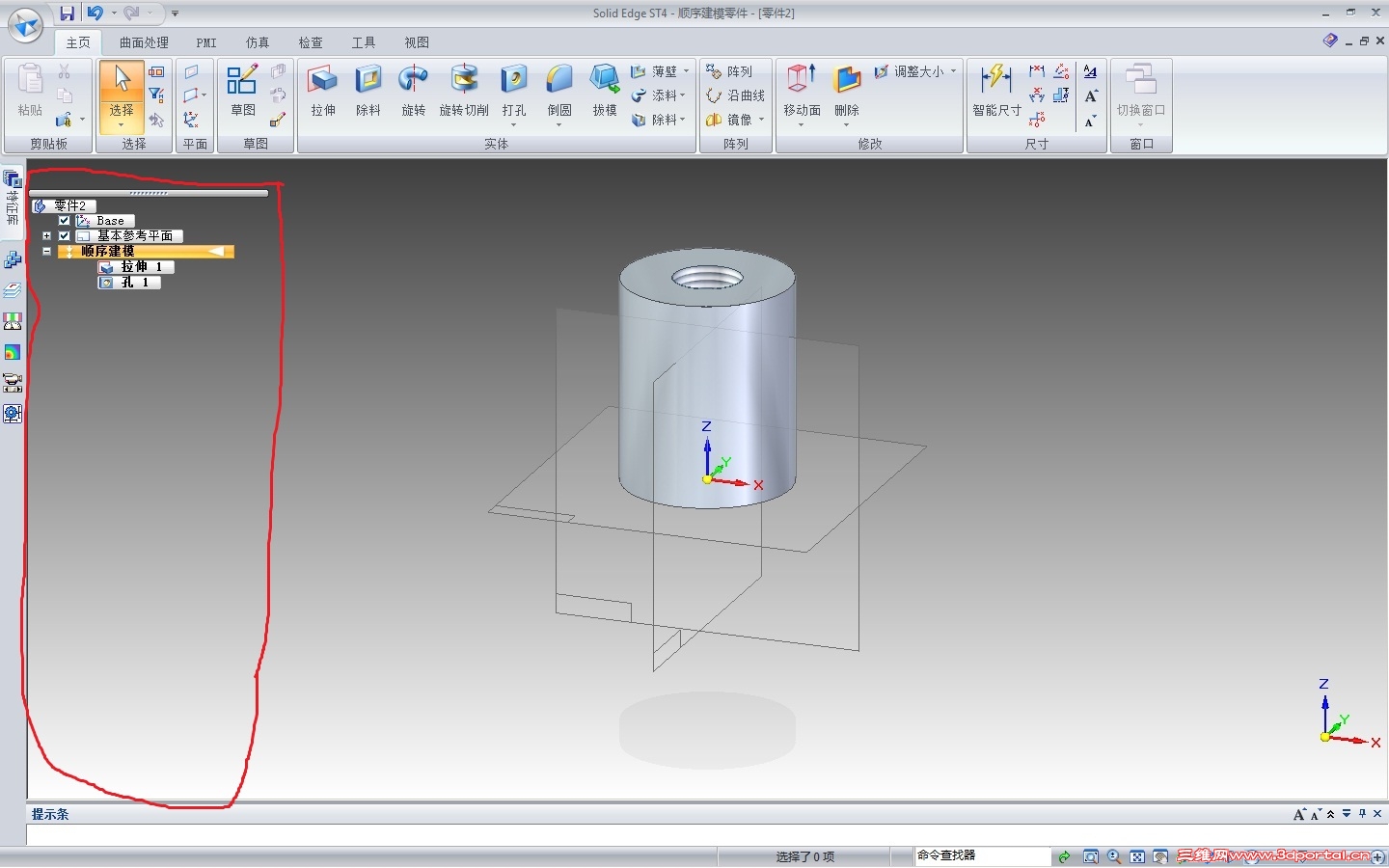Open the 薄壁 (Thin Wall) dropdown arrow
The height and width of the screenshot is (868, 1389).
click(687, 71)
